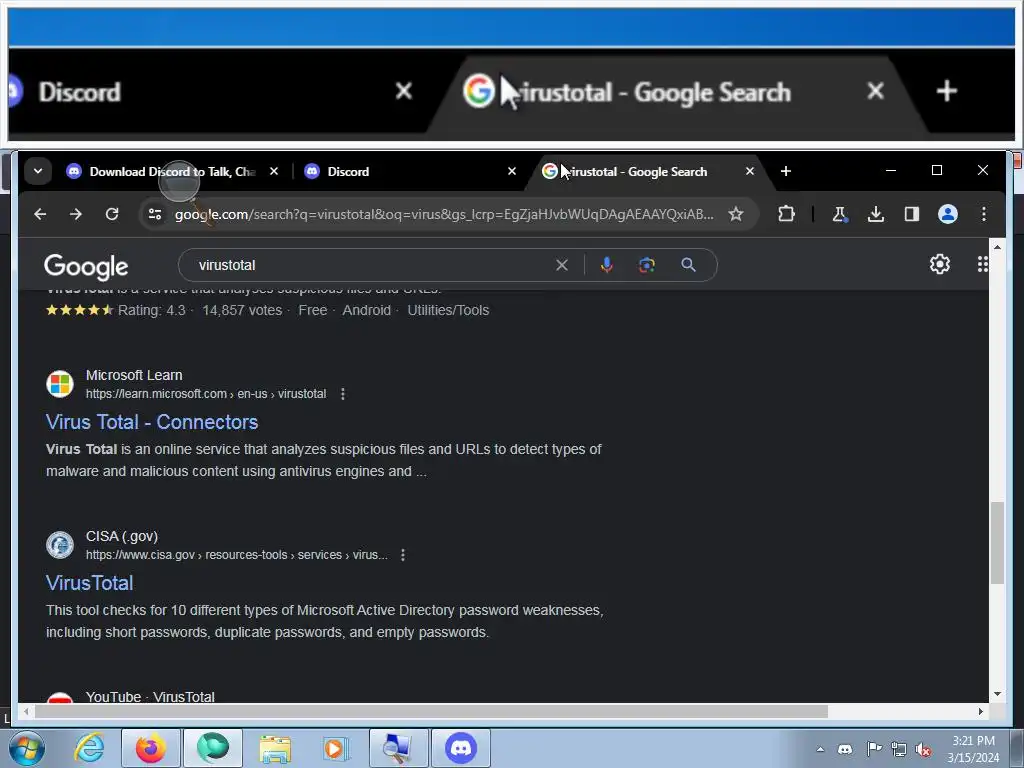Open Google quick settings gear
Screen dimensions: 1024x768
940,264
